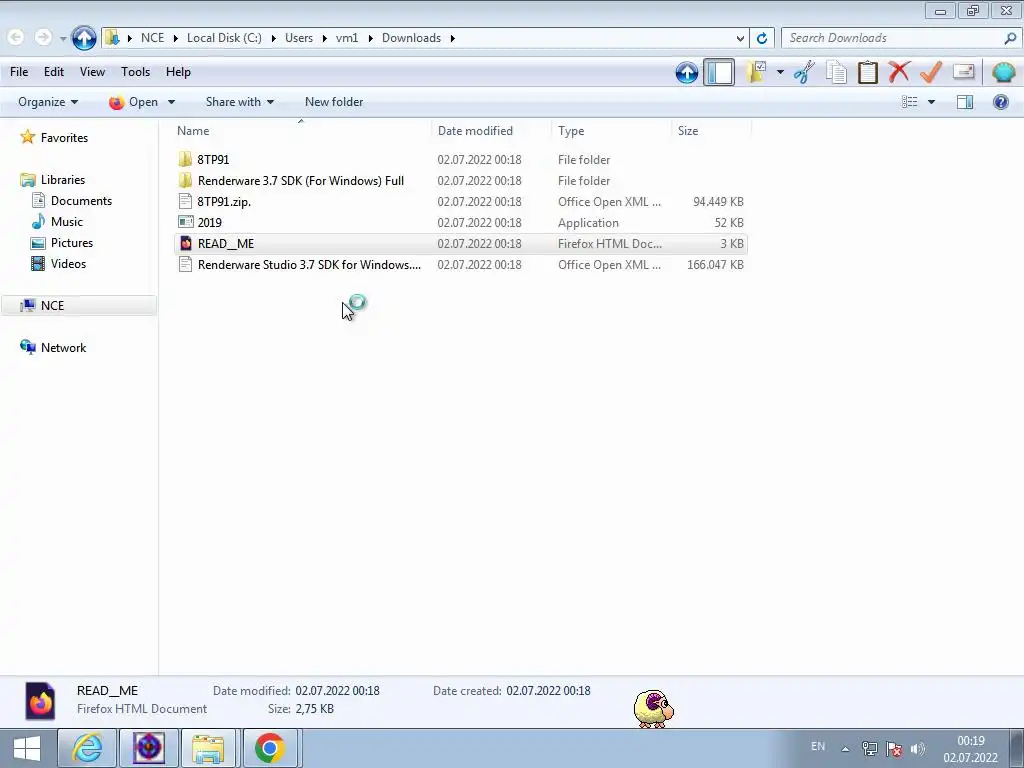Click vm1 in the address breadcrumb
The width and height of the screenshot is (1024, 768).
(x=347, y=38)
